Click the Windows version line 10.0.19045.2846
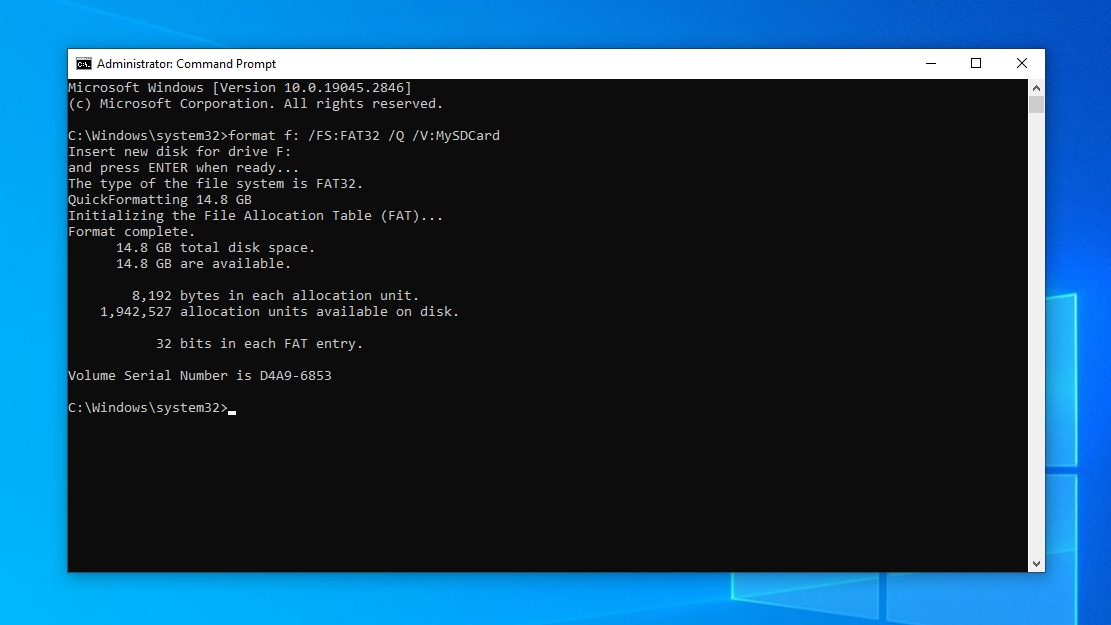Screen dimensions: 1111x625 (239, 88)
